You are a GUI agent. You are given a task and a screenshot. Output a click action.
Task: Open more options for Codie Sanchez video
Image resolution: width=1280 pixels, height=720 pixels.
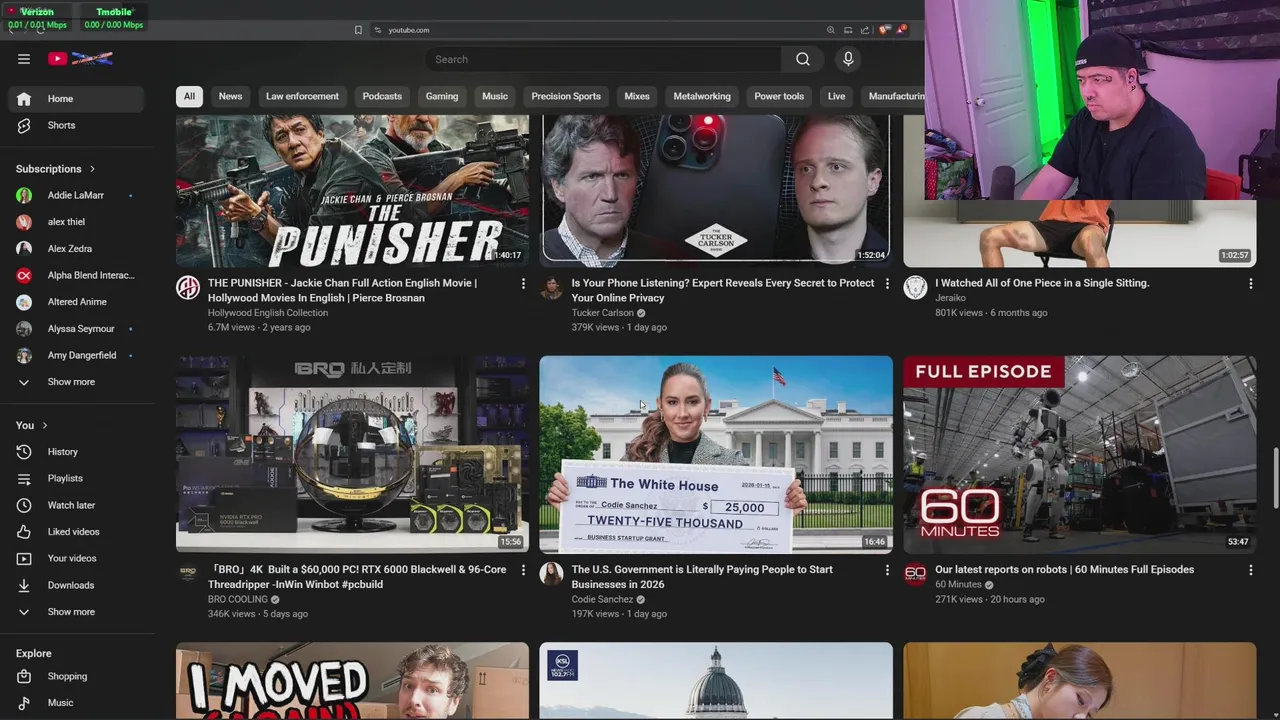886,570
